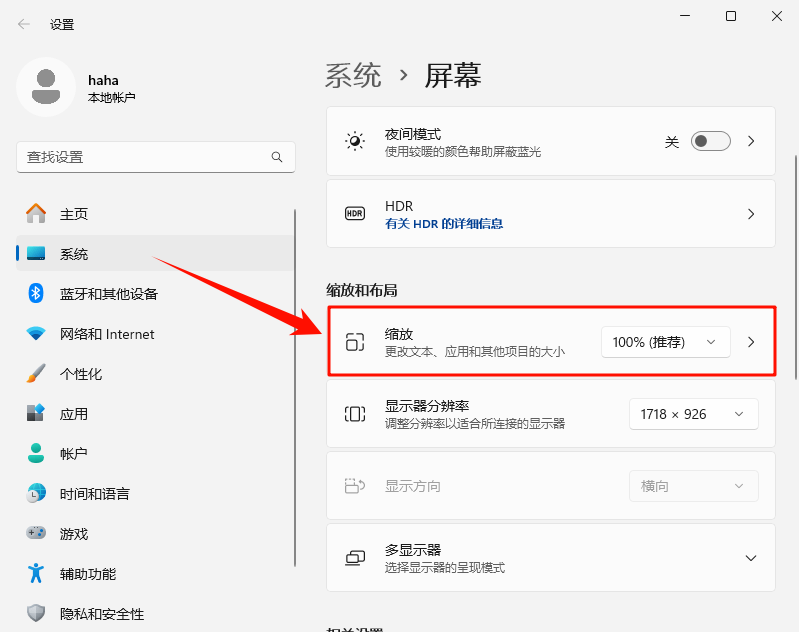Screen dimensions: 799x632
Task: Click the accessibility figure icon for 辅助功能
Action: pyautogui.click(x=36, y=573)
